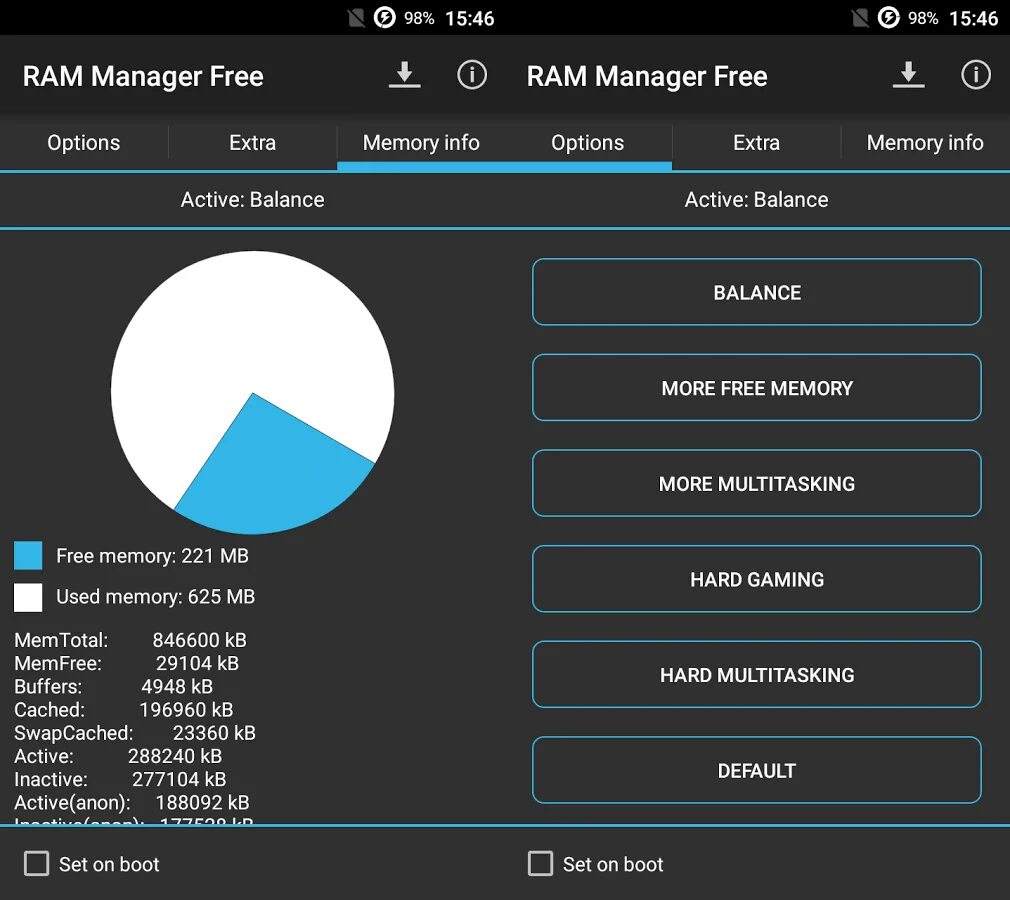Tap the no-SIM icon in left status bar
Screen dimensions: 1010x900
tap(356, 17)
